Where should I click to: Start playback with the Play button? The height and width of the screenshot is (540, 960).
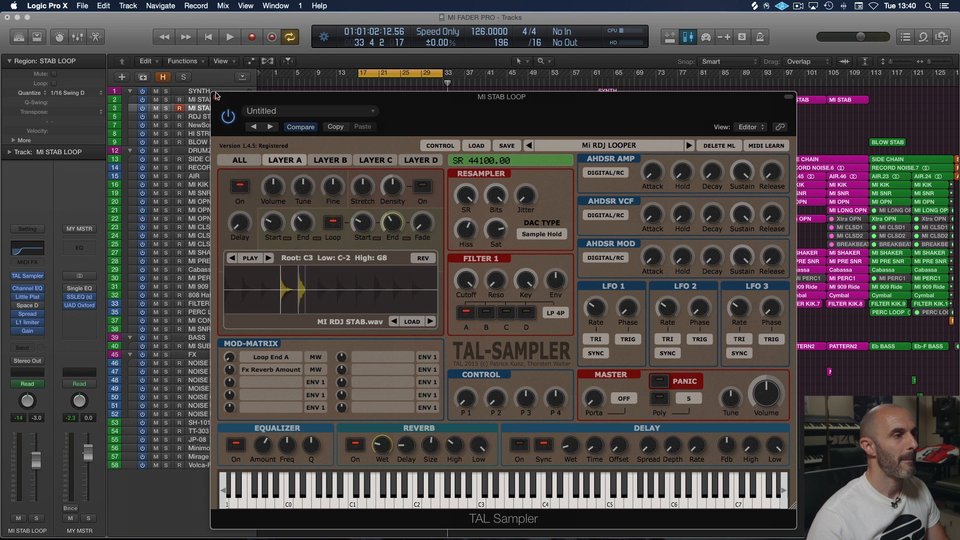(x=230, y=37)
